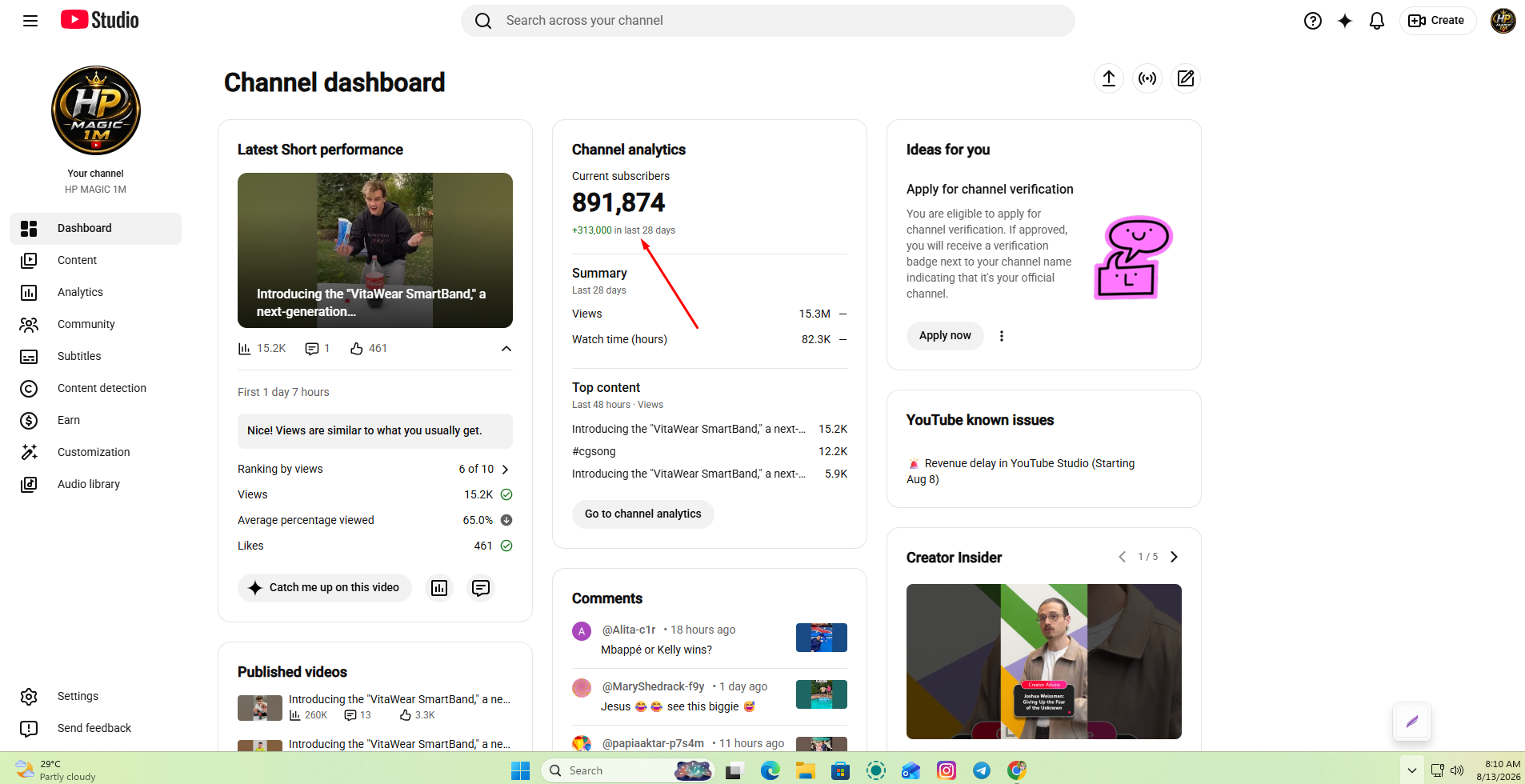Click Catch me up on this video
1525x784 pixels.
[x=324, y=588]
